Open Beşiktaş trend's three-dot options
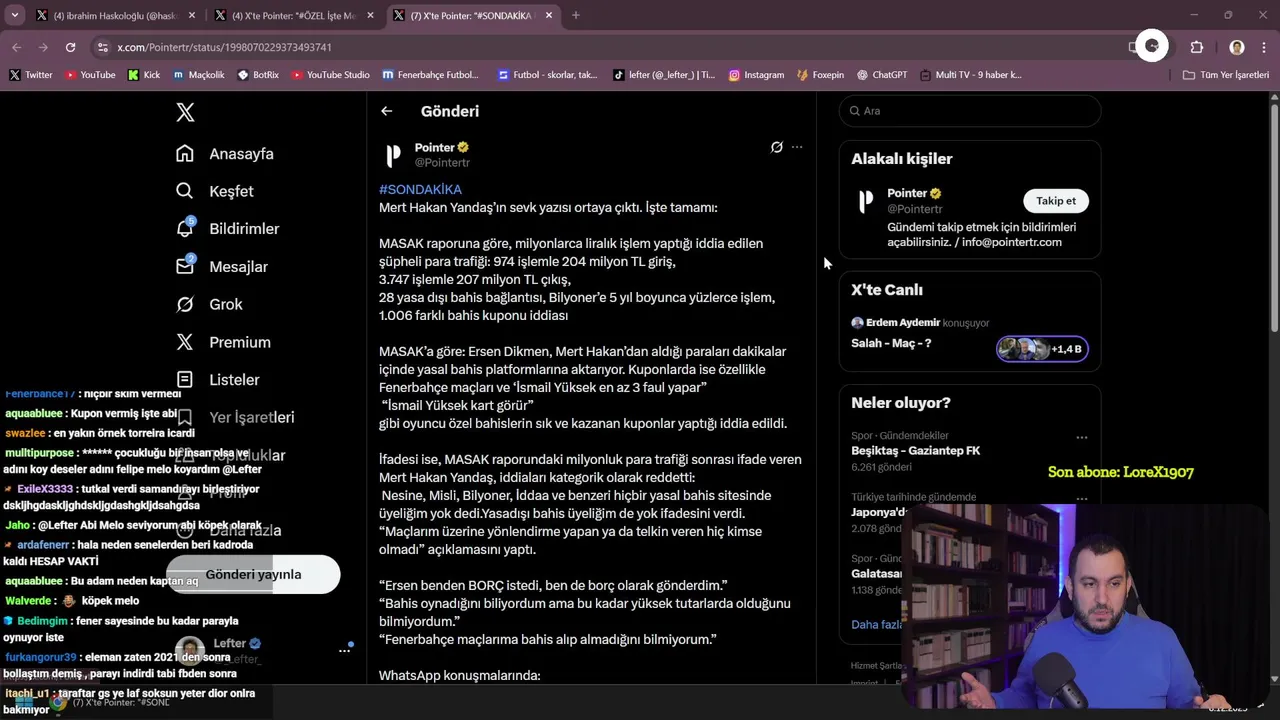Image resolution: width=1280 pixels, height=720 pixels. click(1081, 437)
